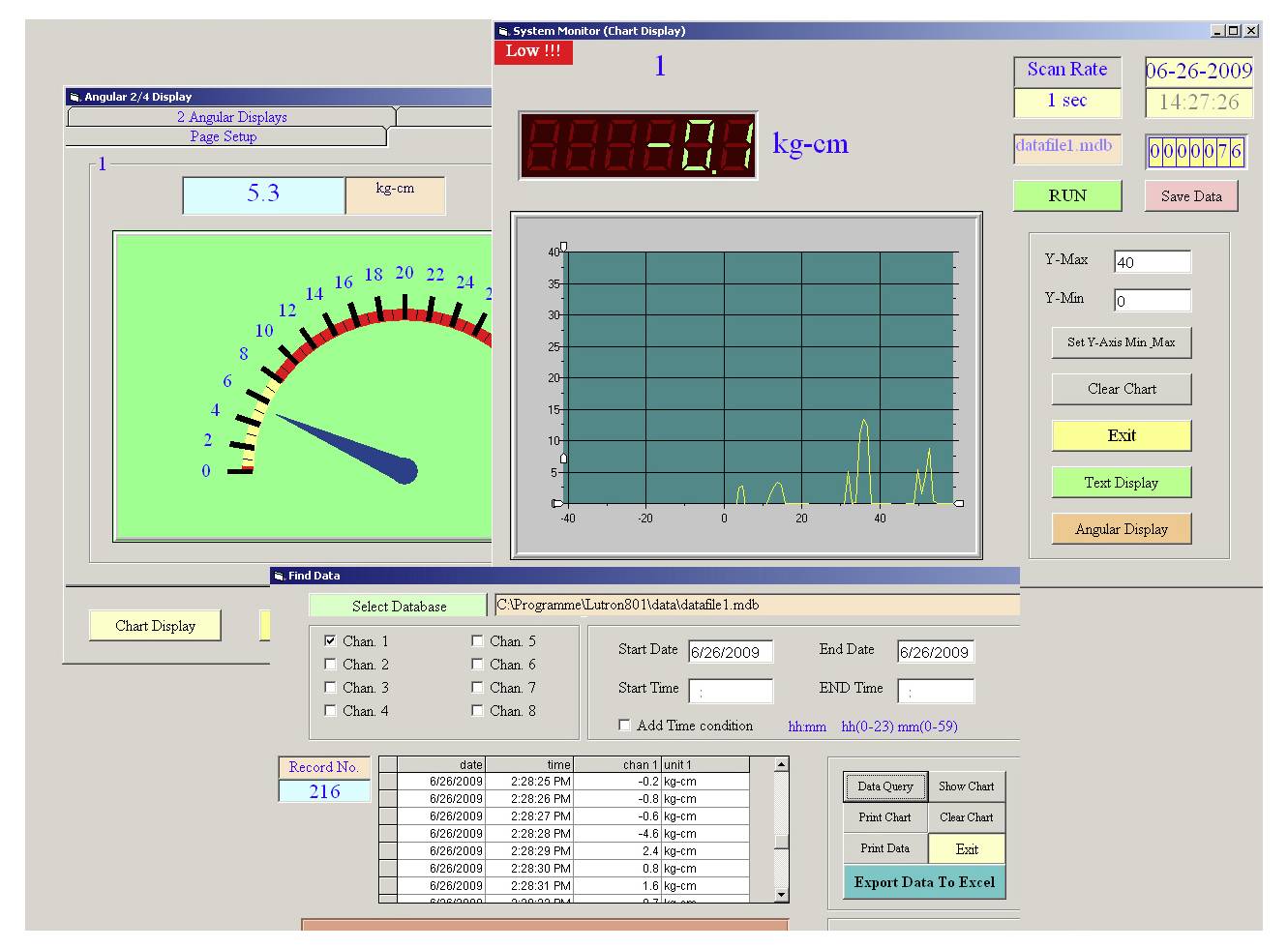
Task: Click Set Y-Axis Min_Max button
Action: [x=1122, y=342]
